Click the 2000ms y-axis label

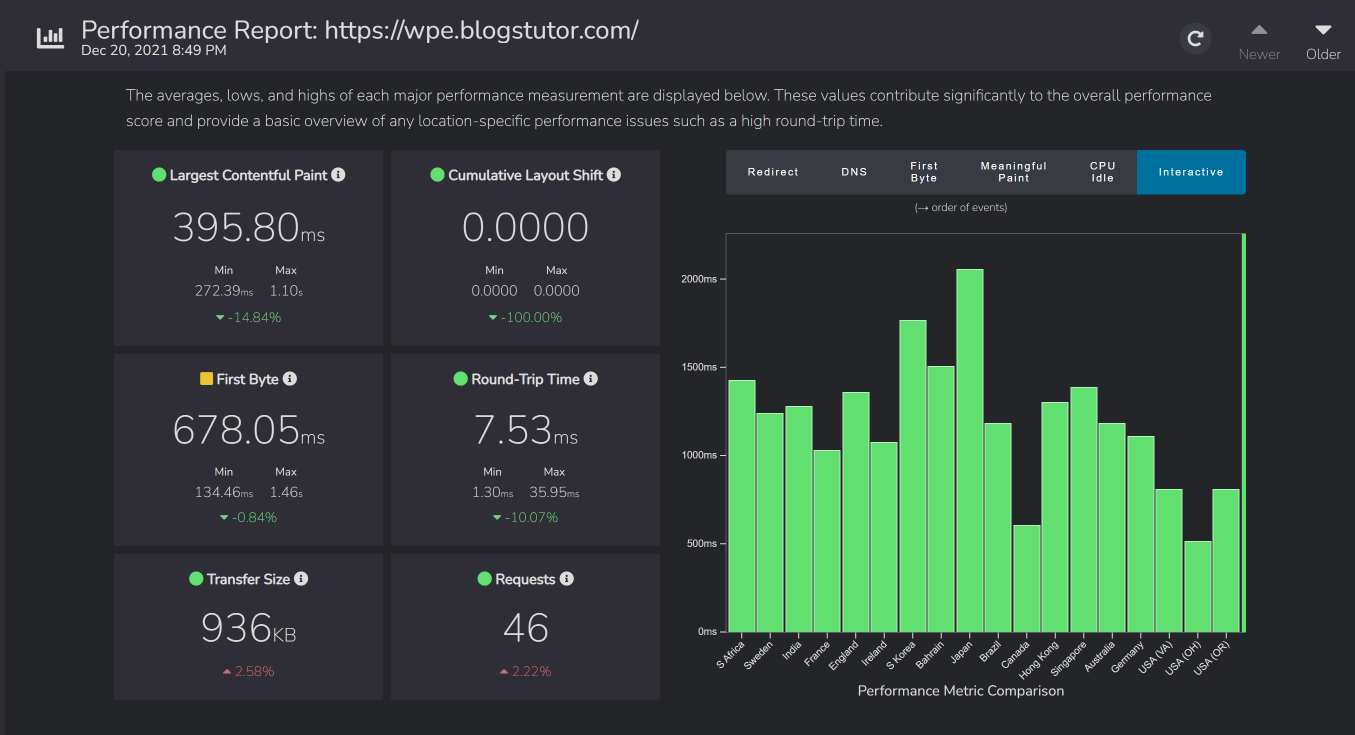[x=698, y=279]
